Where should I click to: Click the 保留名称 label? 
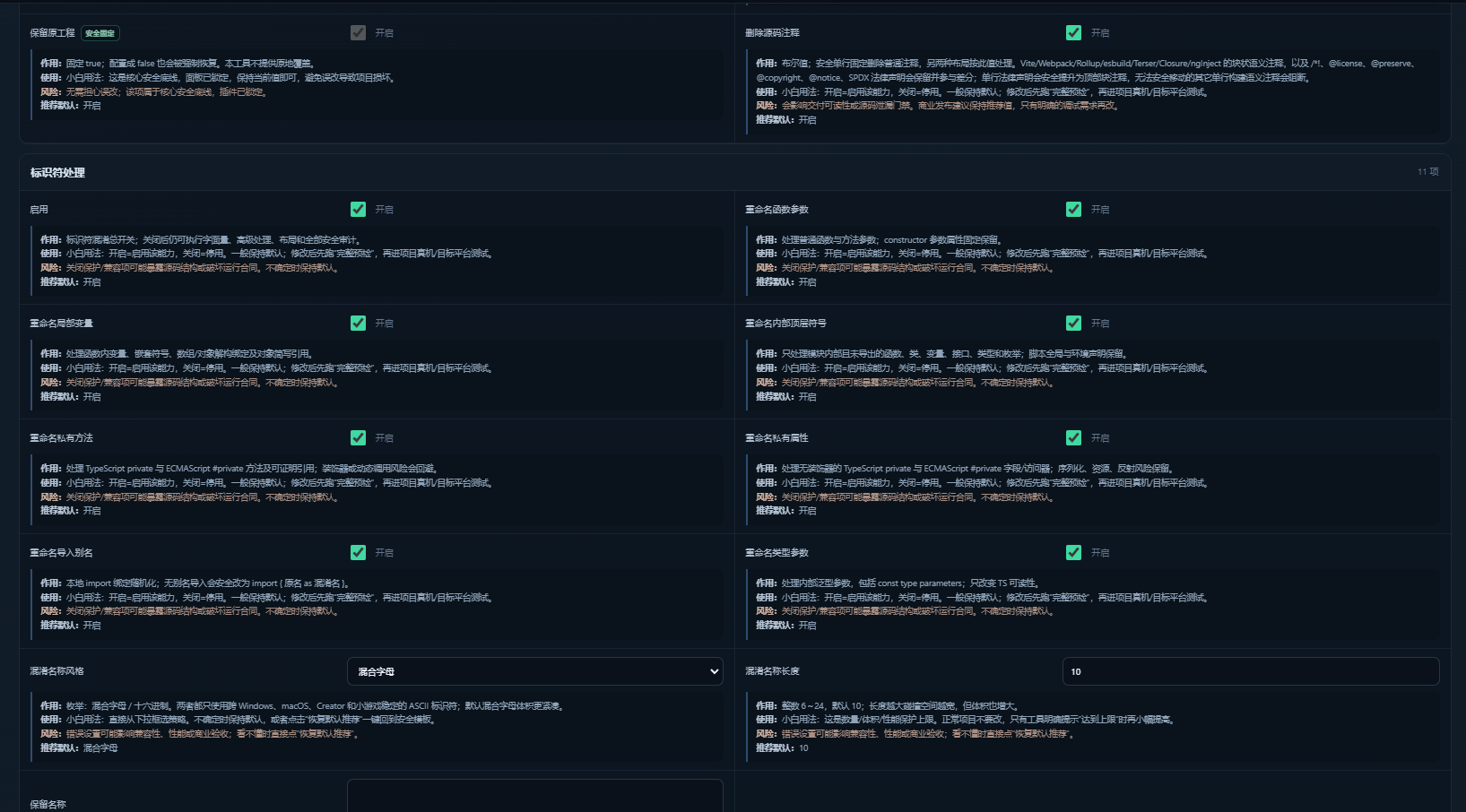(x=48, y=805)
